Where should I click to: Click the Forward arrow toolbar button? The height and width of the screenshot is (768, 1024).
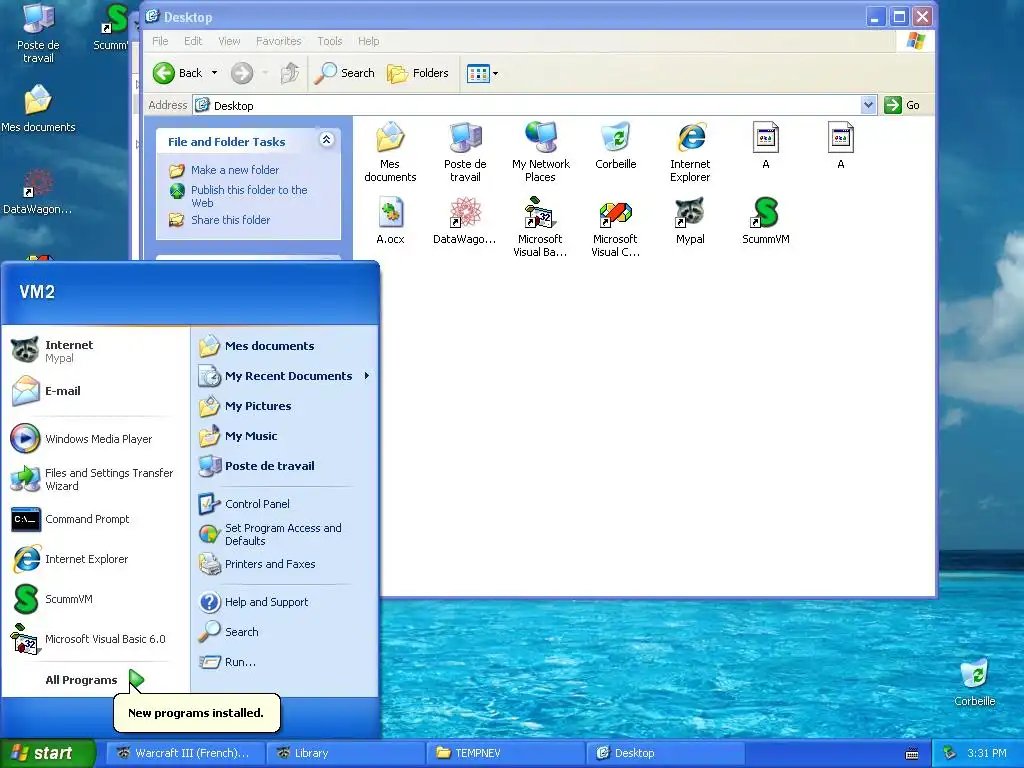pyautogui.click(x=242, y=73)
